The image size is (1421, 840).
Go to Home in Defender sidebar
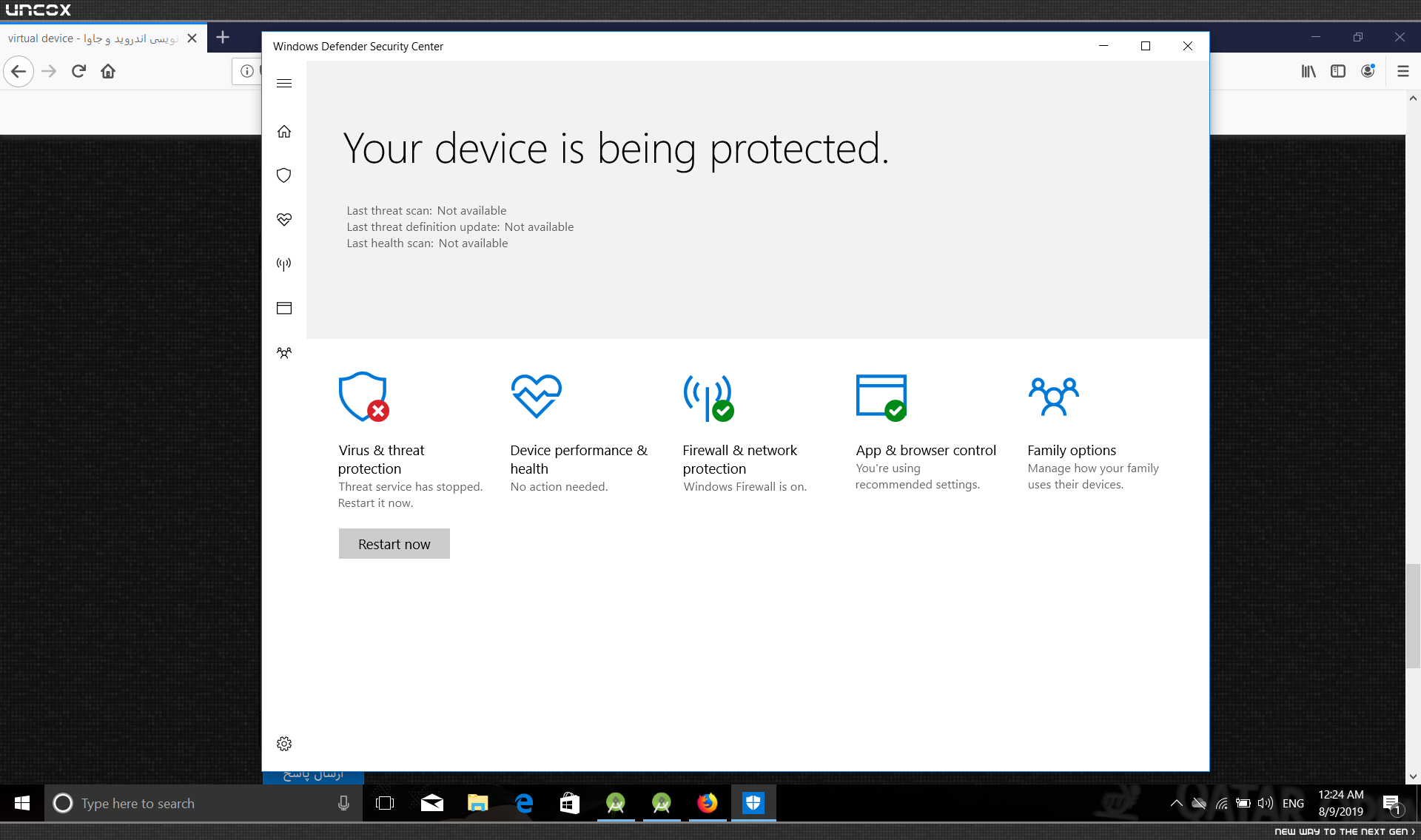point(284,132)
